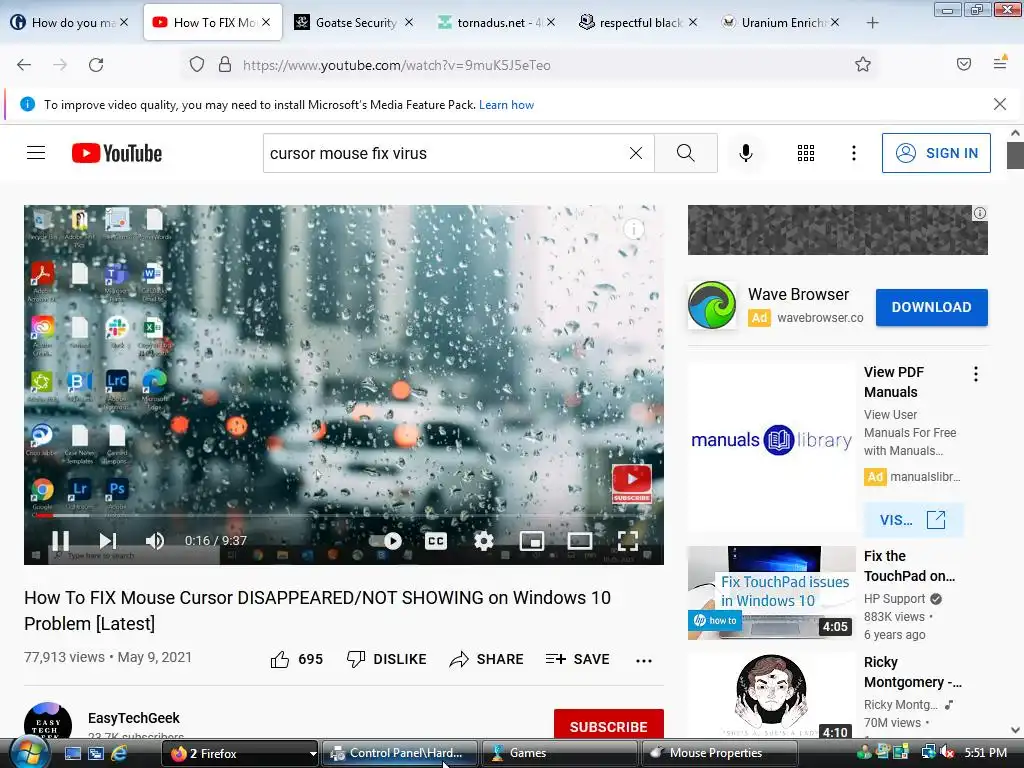1024x768 pixels.
Task: Open the Windows Start orb
Action: [x=27, y=753]
